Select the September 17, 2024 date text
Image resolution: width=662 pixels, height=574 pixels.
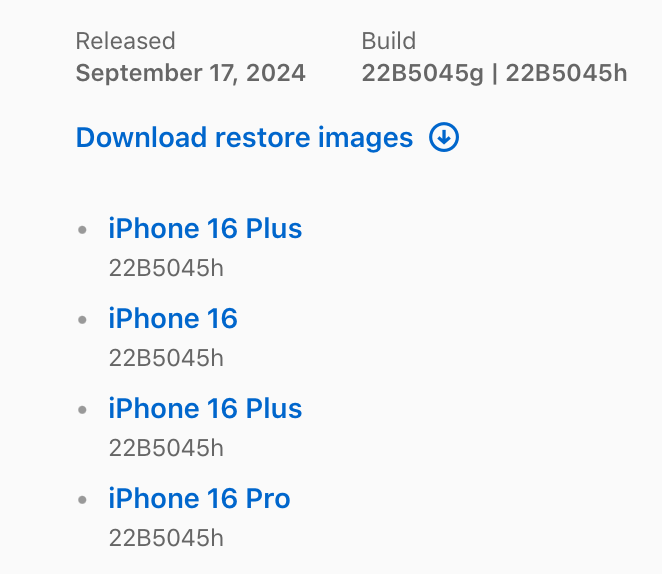pos(190,73)
